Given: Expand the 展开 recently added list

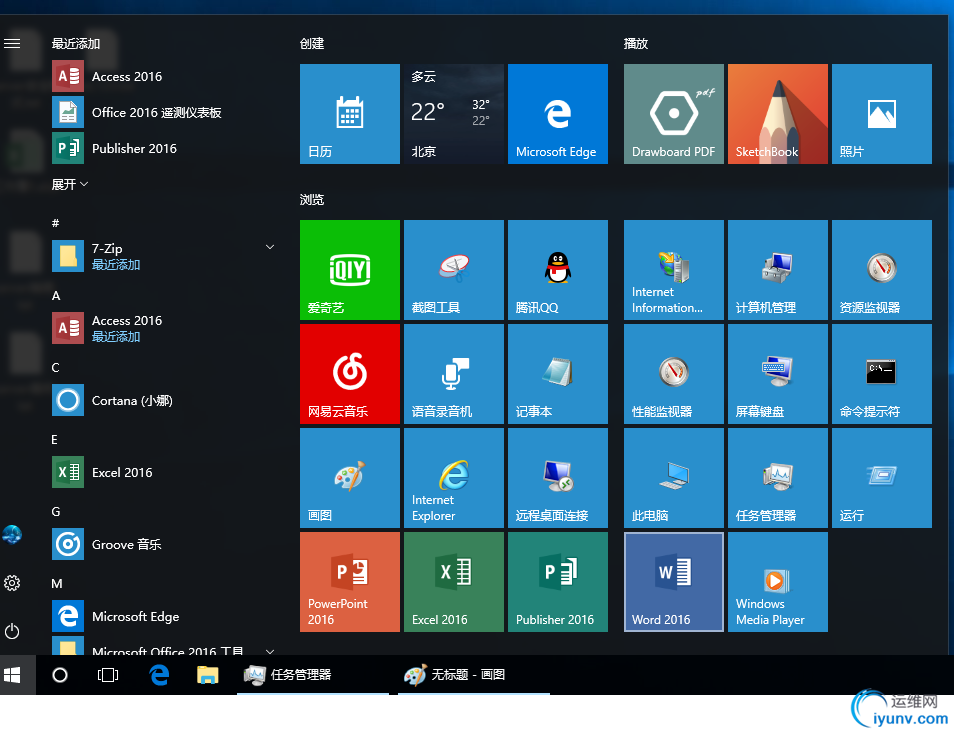Looking at the screenshot, I should point(70,184).
